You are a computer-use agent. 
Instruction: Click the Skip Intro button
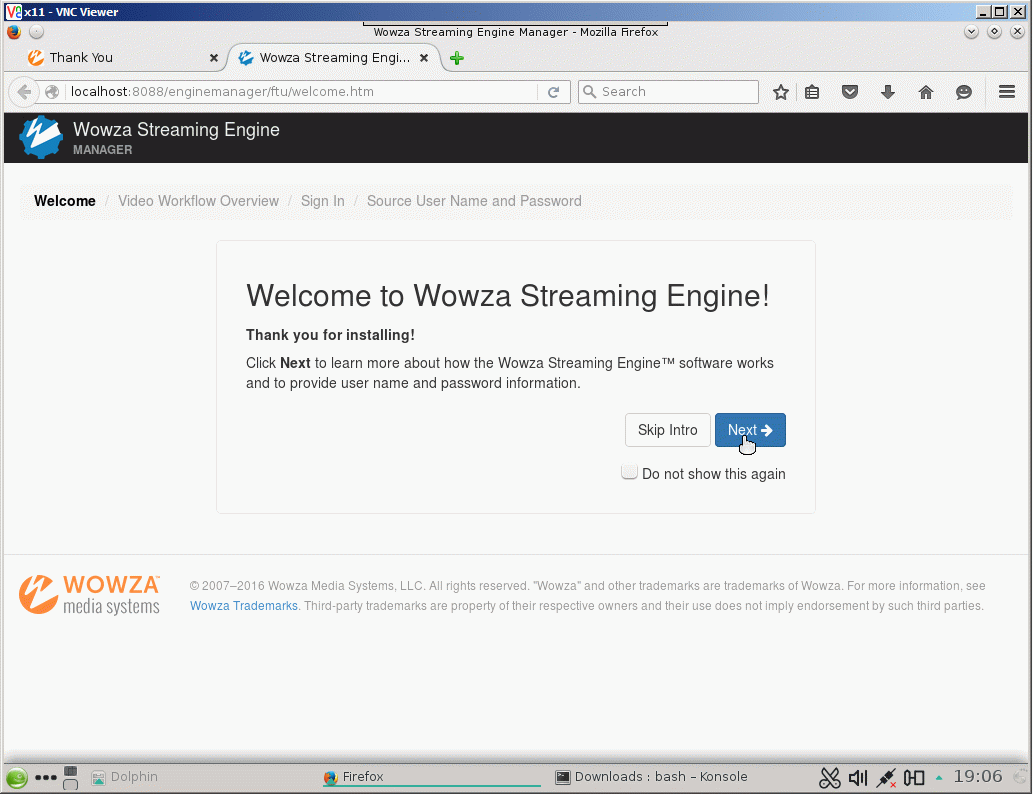pos(667,430)
